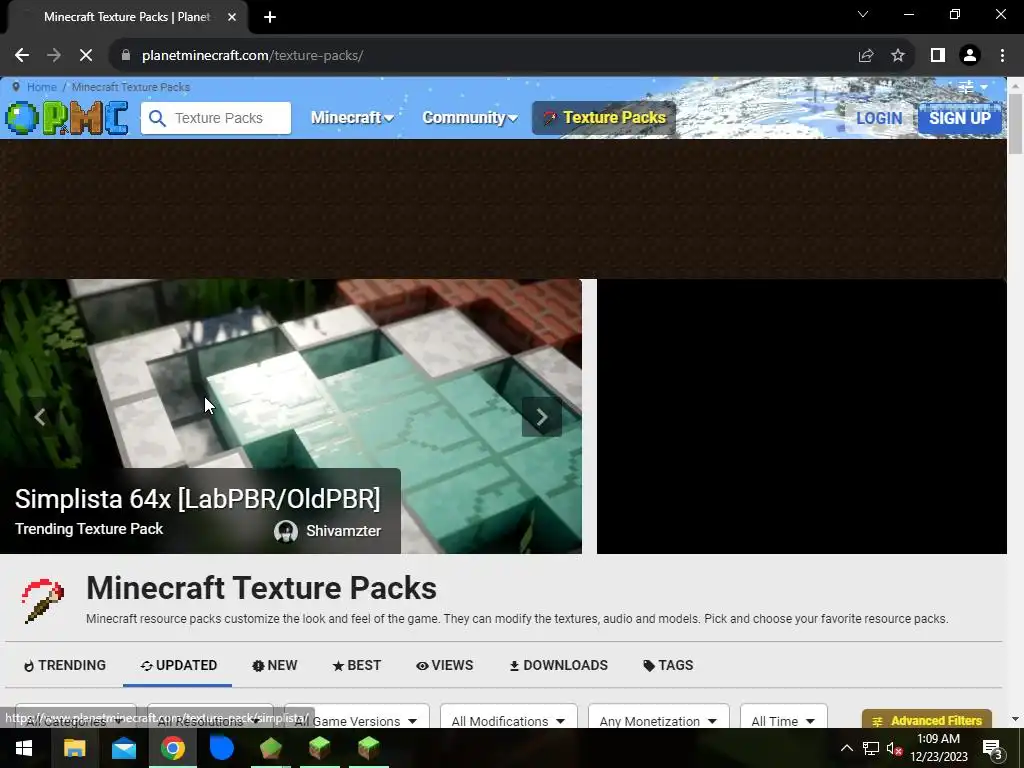The image size is (1024, 768).
Task: Open Advanced Filters button
Action: point(927,720)
